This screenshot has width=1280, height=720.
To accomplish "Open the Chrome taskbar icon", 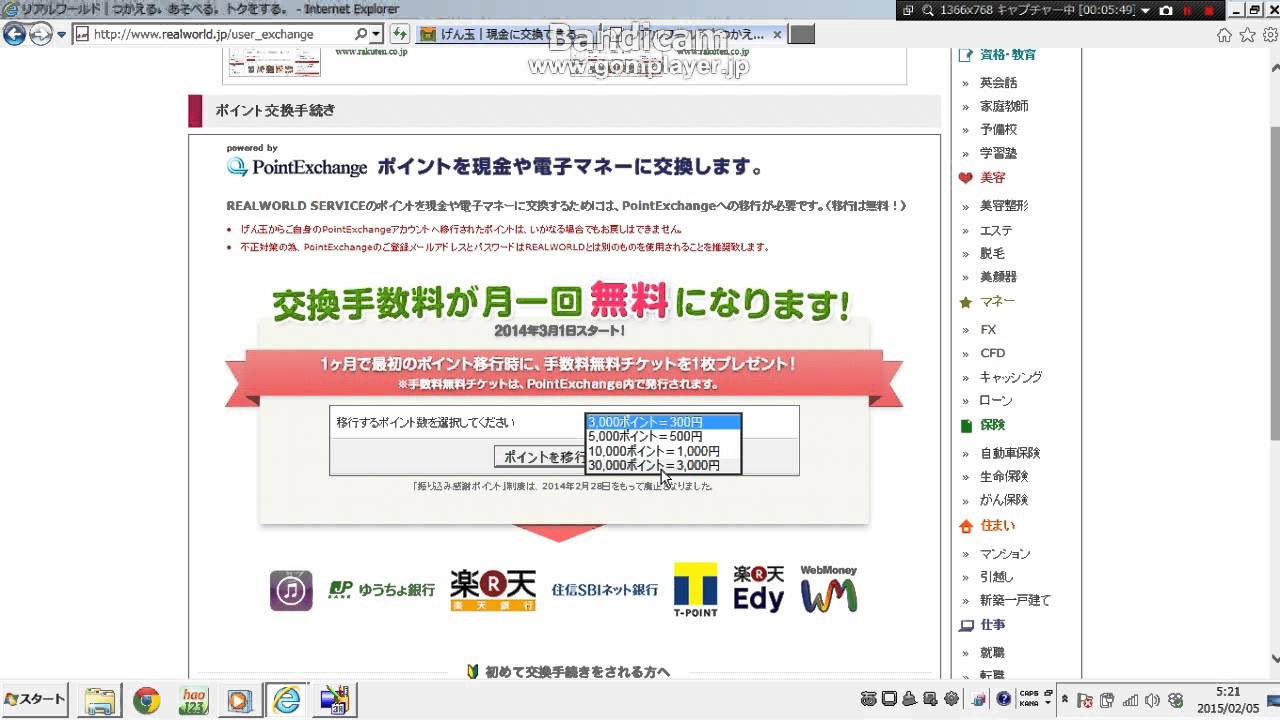I will pyautogui.click(x=147, y=700).
